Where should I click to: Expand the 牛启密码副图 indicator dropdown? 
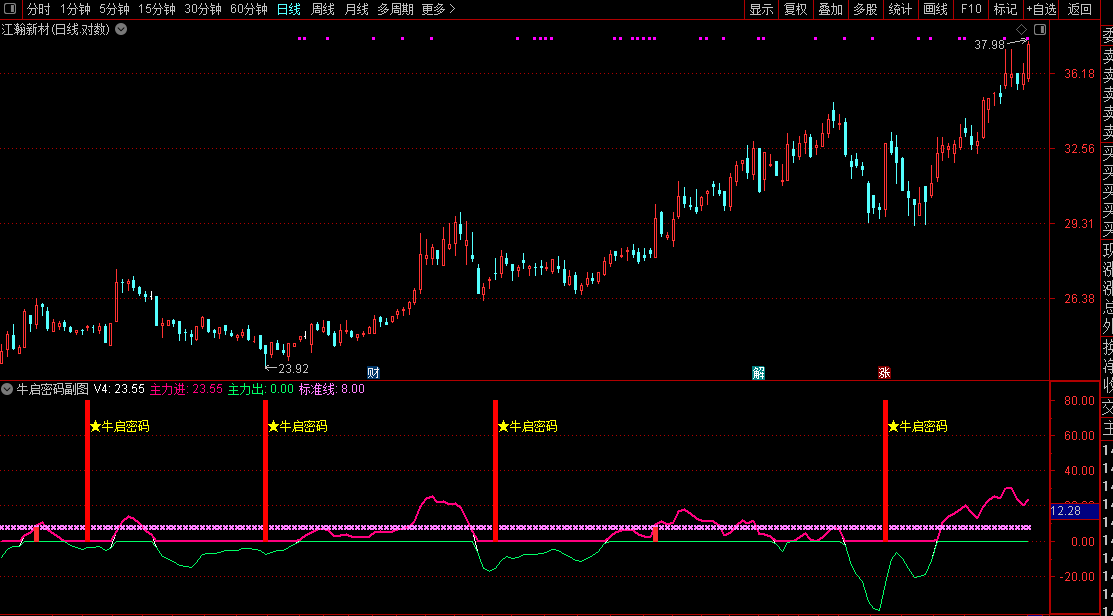point(8,389)
